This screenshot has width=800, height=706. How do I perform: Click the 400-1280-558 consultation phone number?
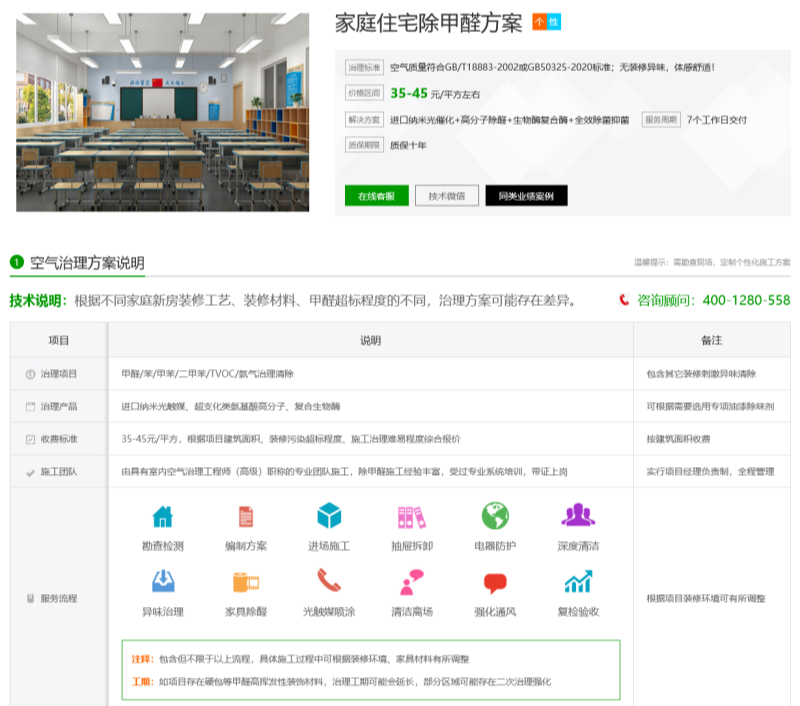point(746,300)
